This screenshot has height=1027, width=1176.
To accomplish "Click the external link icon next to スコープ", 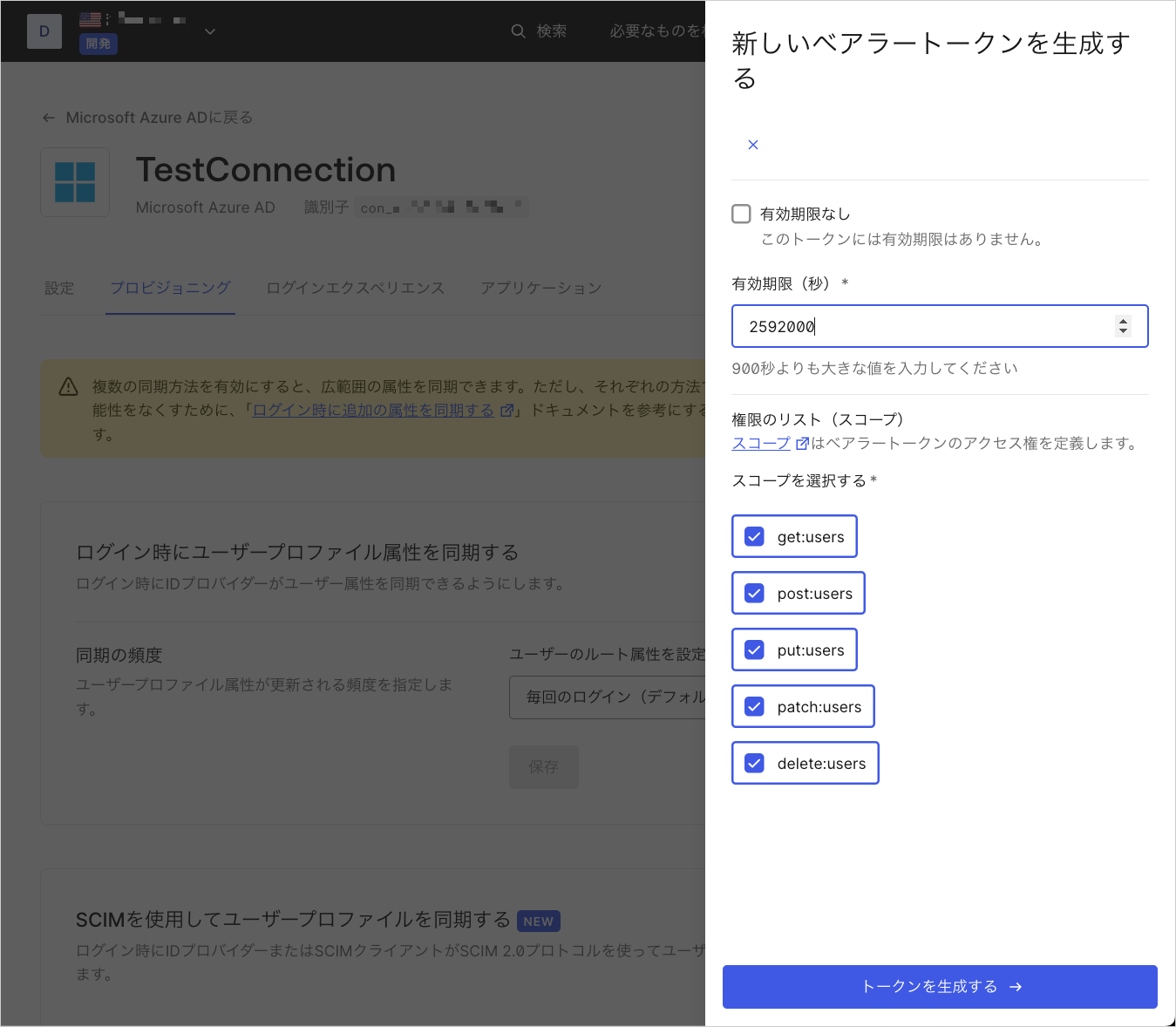I will (802, 443).
